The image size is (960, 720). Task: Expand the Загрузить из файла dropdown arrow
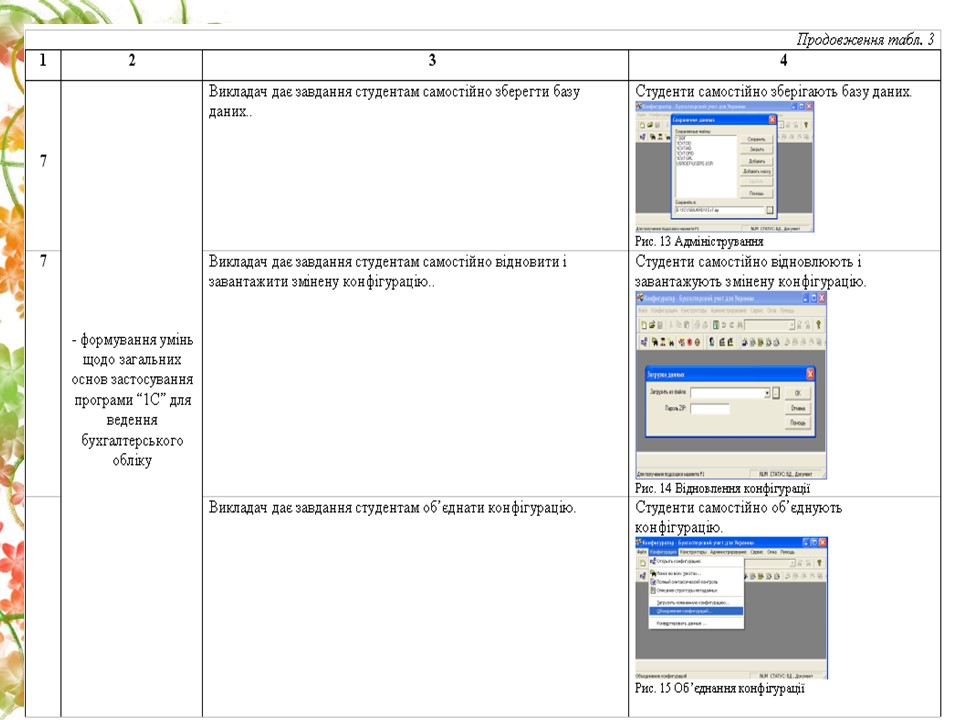768,393
